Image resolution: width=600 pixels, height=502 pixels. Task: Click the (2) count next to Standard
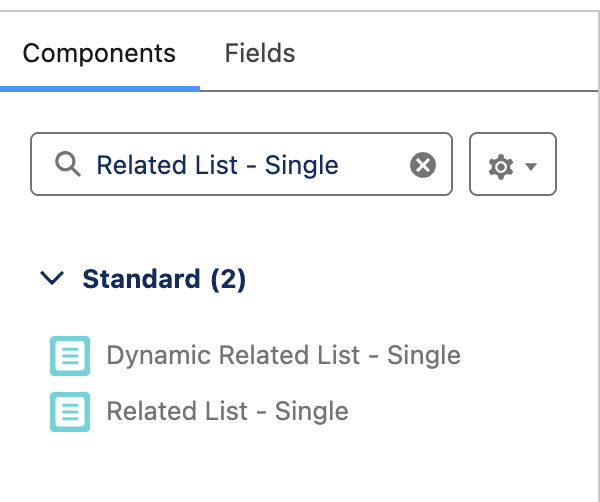pyautogui.click(x=228, y=279)
